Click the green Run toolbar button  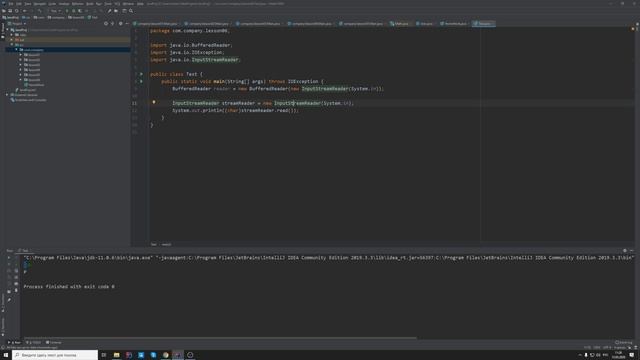67,11
